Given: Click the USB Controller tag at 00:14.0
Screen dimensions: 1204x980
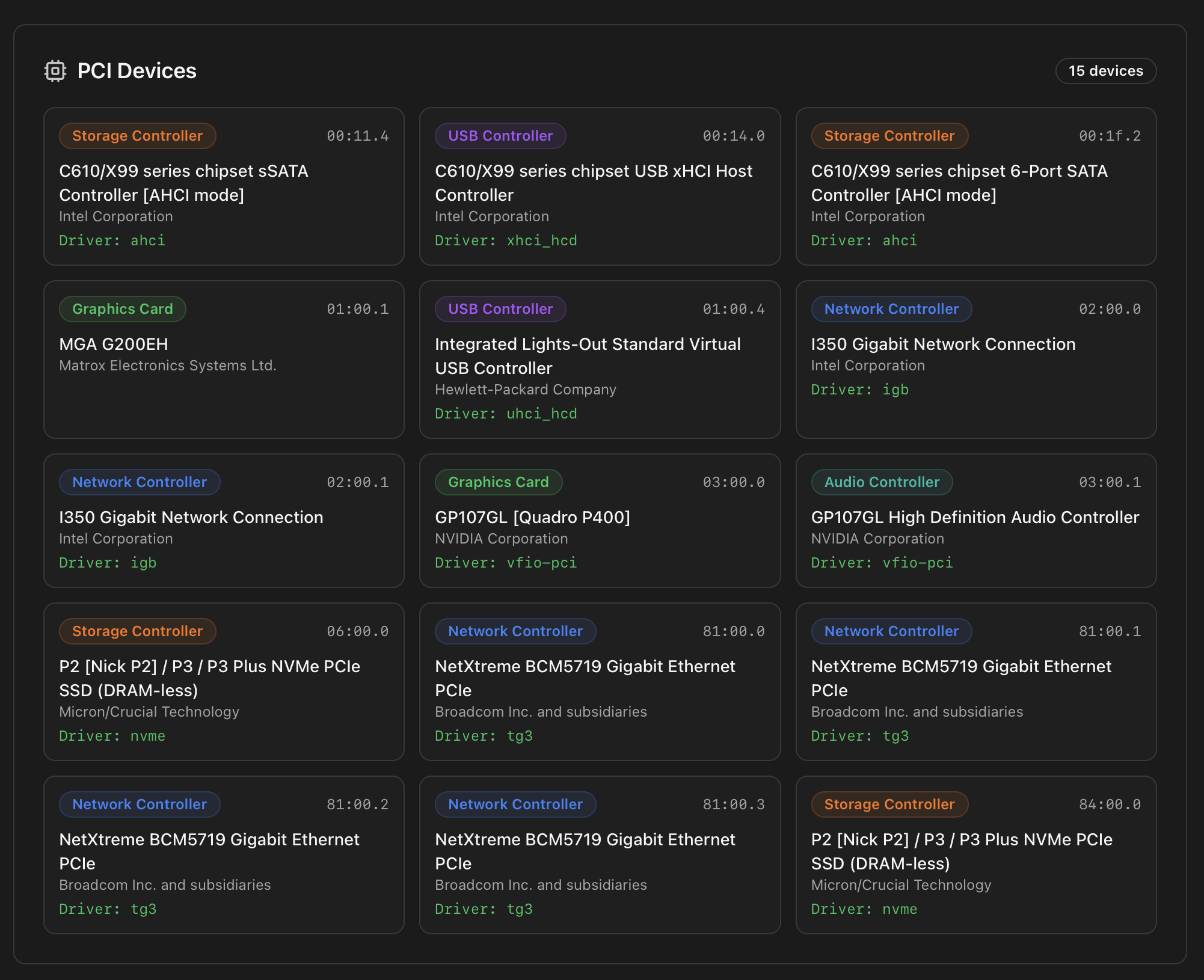Looking at the screenshot, I should [x=500, y=136].
